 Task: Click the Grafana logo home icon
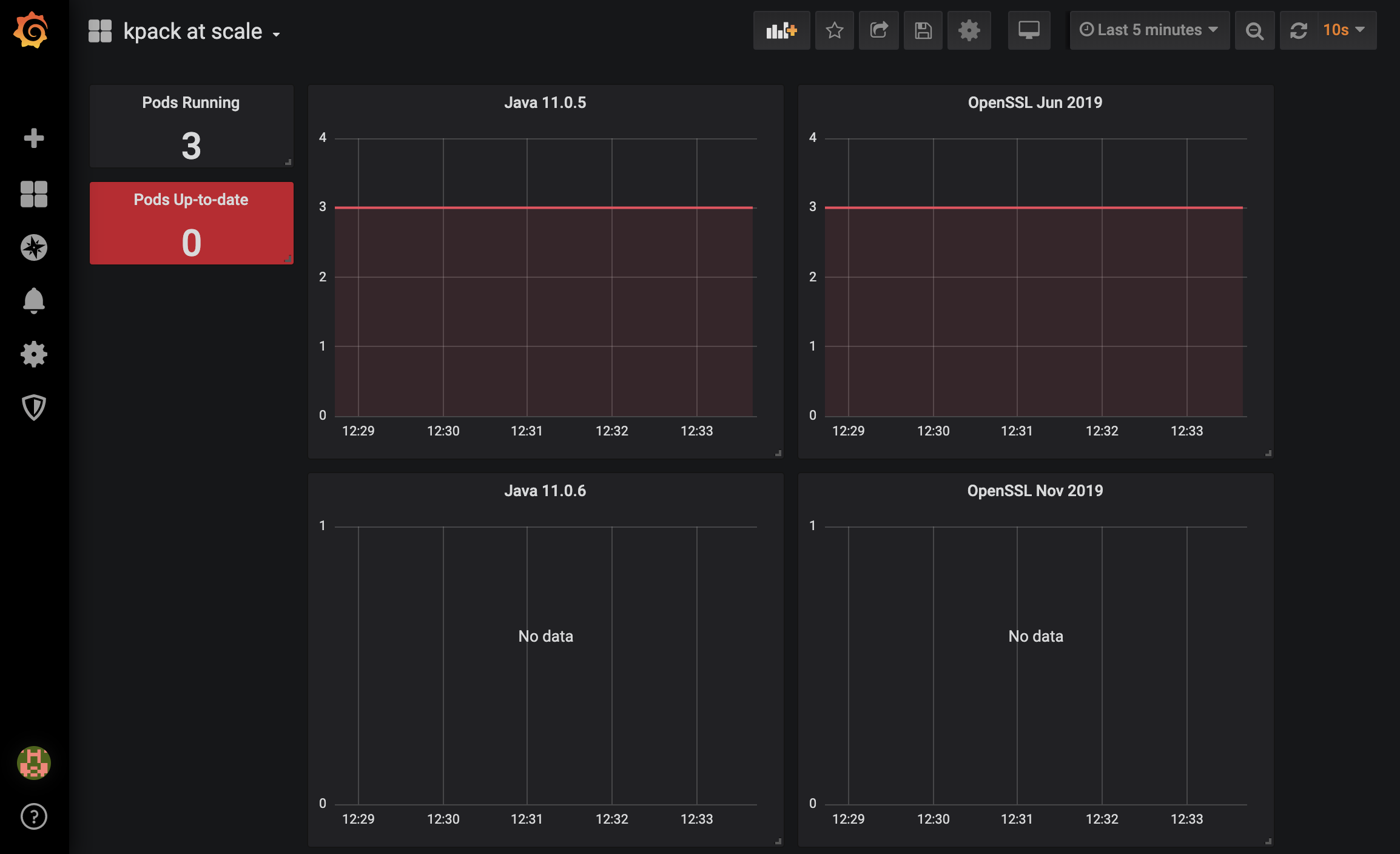coord(32,30)
